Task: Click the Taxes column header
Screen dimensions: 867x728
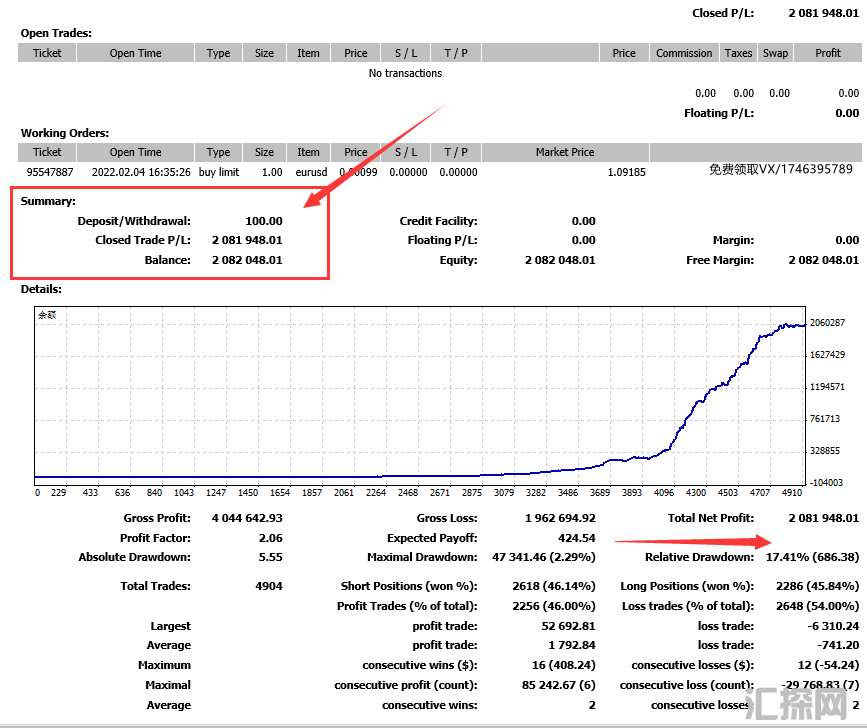Action: tap(738, 53)
